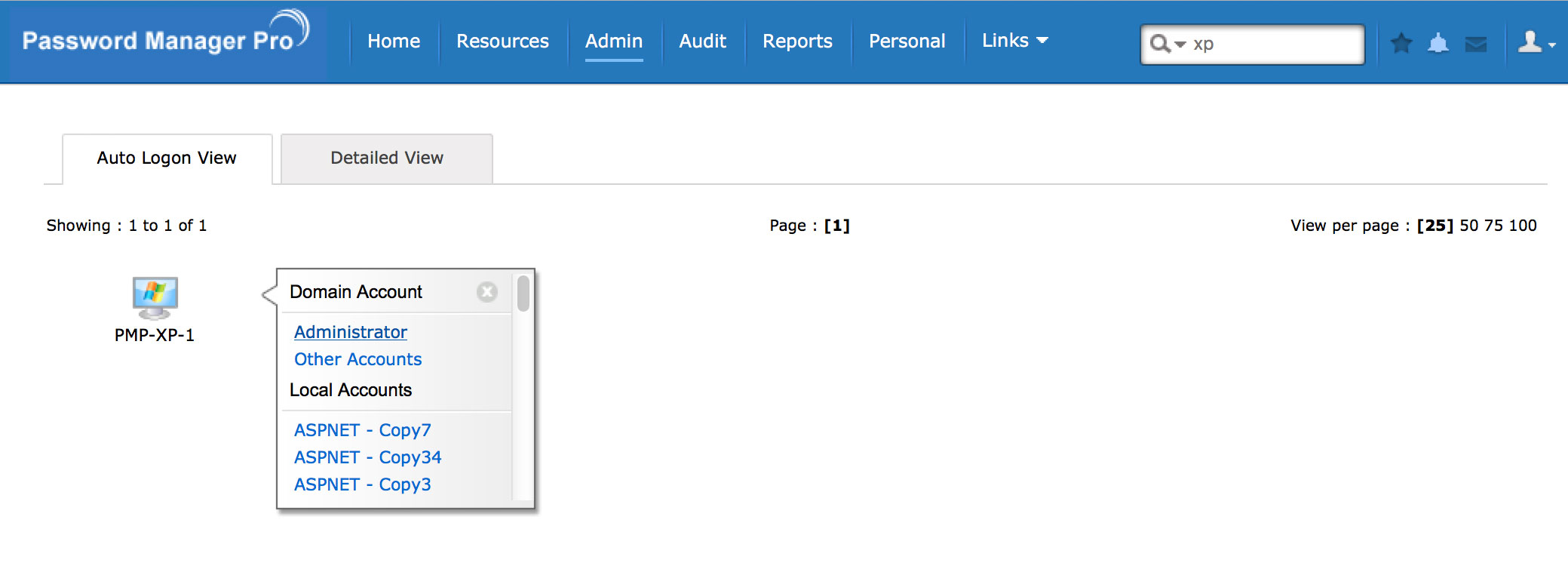Expand the search type dropdown arrow
1568x572 pixels.
pos(1180,45)
